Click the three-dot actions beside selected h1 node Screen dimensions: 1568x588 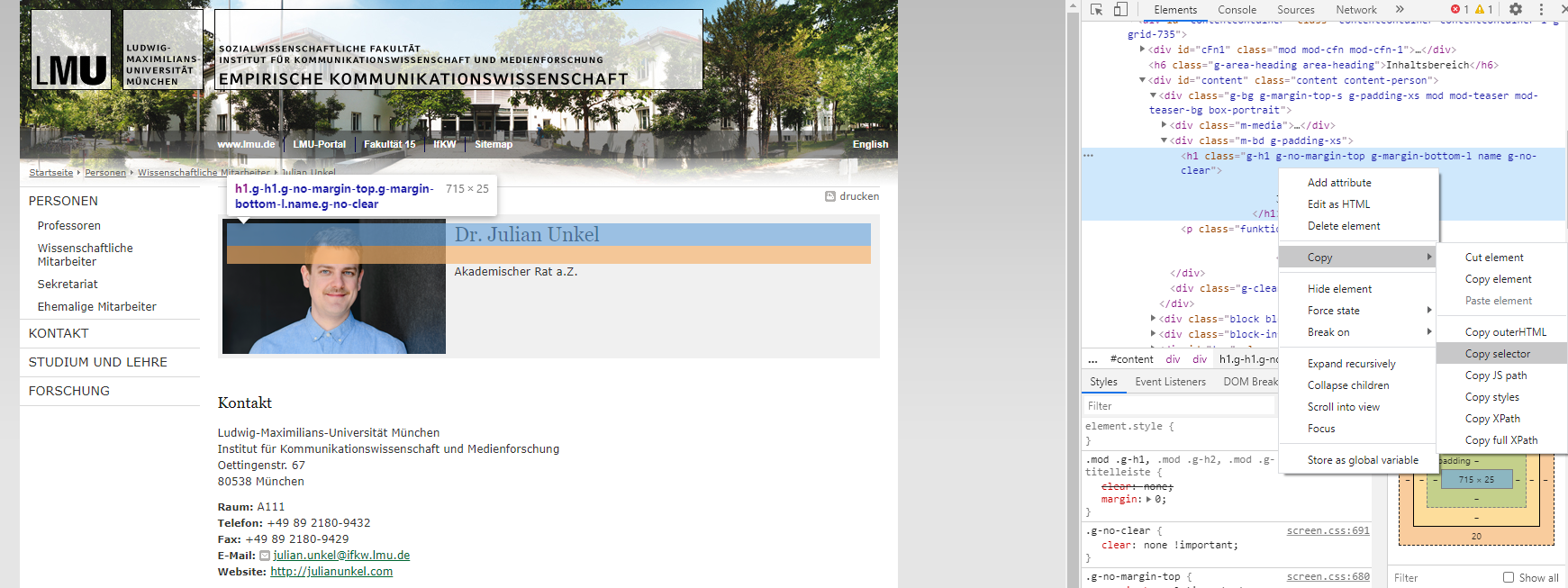1088,156
